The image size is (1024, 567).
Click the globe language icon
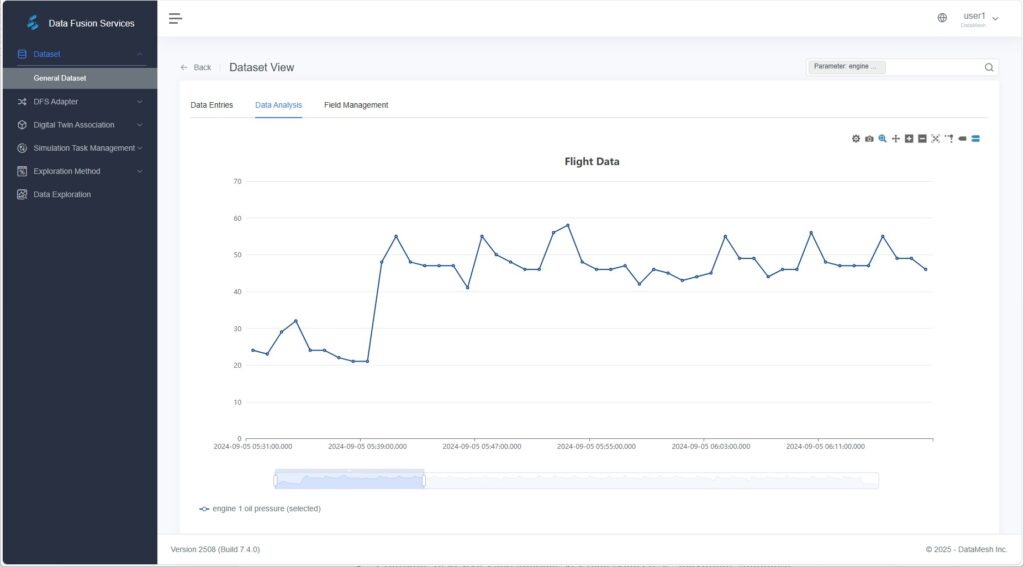coord(942,18)
